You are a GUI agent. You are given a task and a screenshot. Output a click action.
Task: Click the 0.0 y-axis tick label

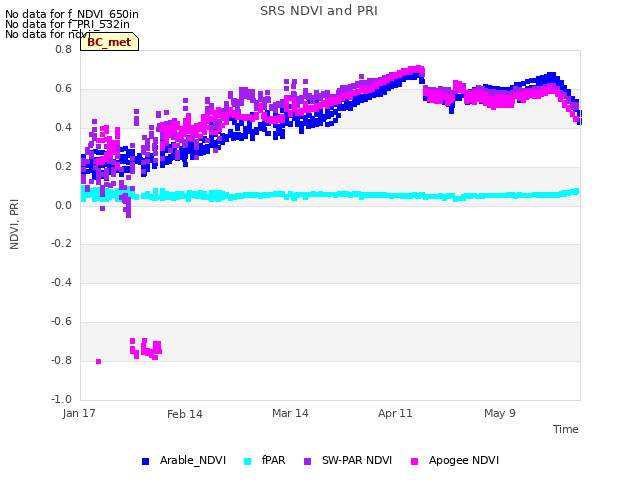(63, 205)
